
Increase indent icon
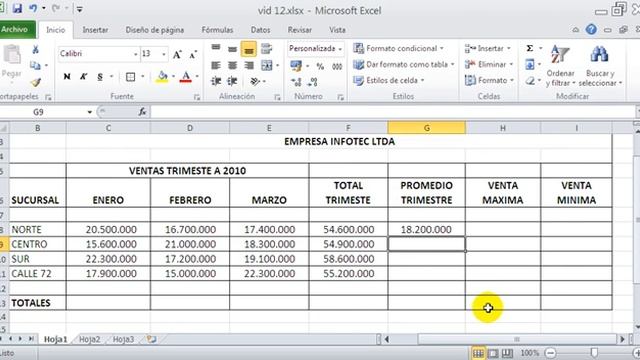coord(232,81)
